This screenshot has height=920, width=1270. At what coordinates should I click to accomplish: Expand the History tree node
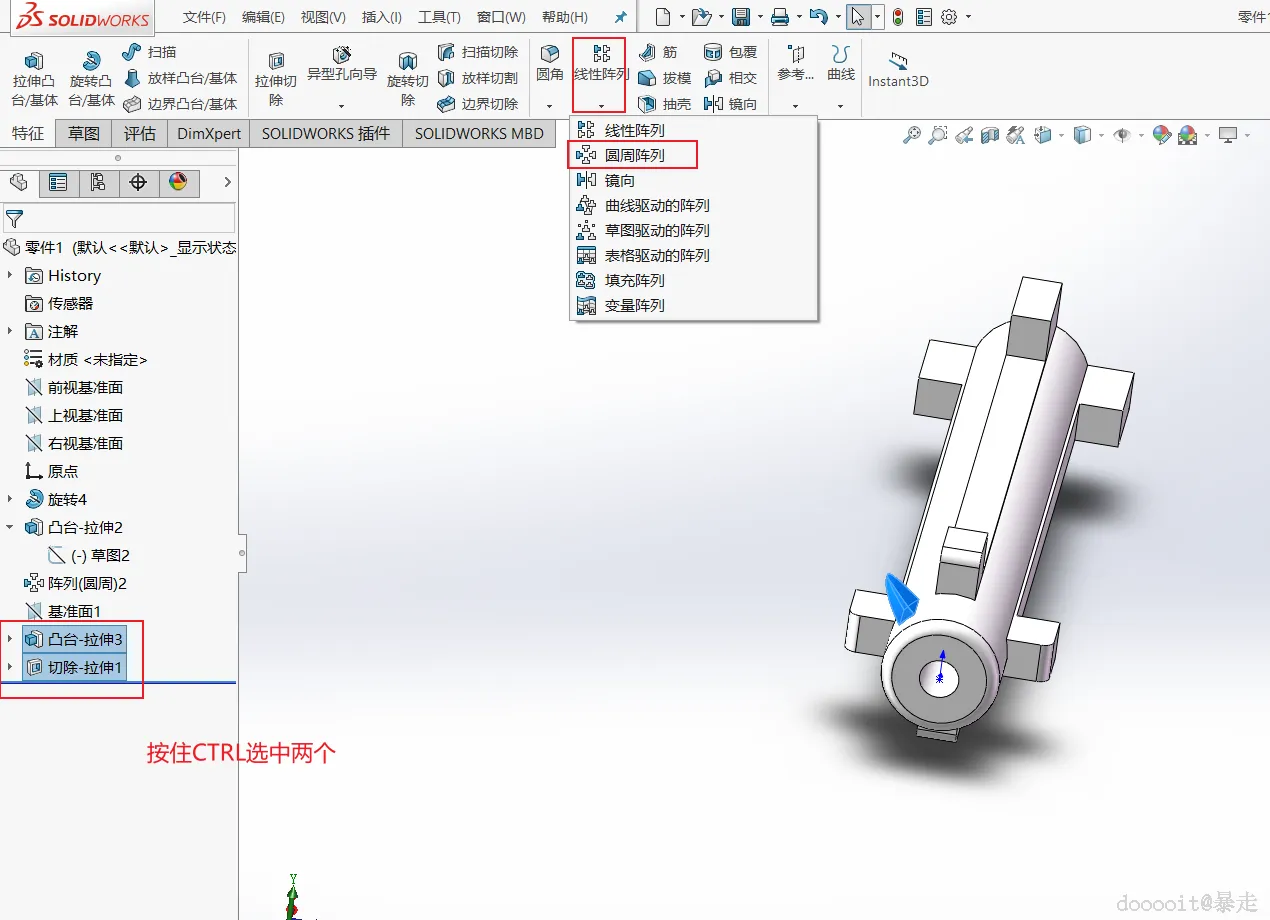coord(10,275)
